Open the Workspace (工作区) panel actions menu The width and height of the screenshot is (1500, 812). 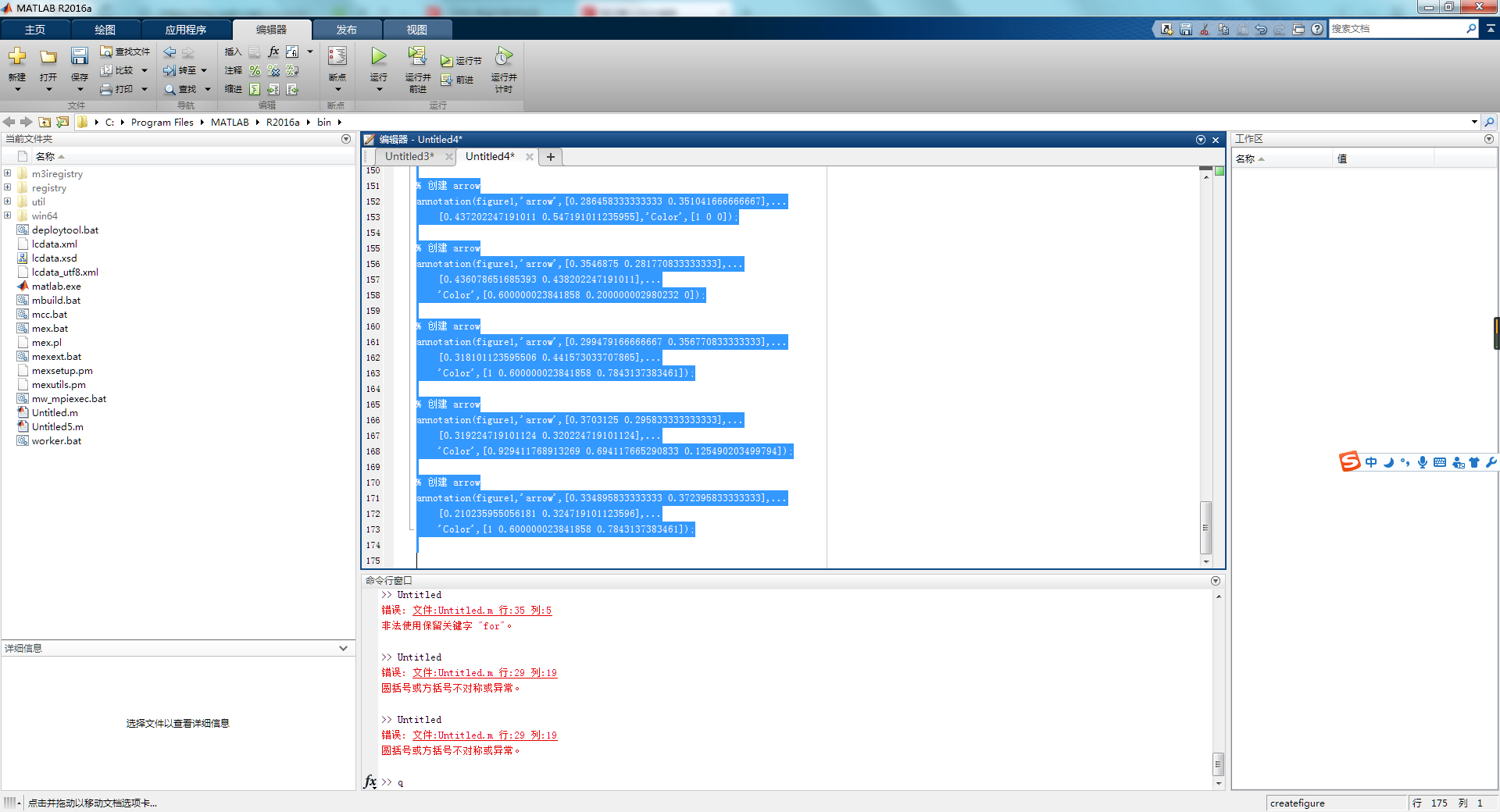coord(1488,139)
